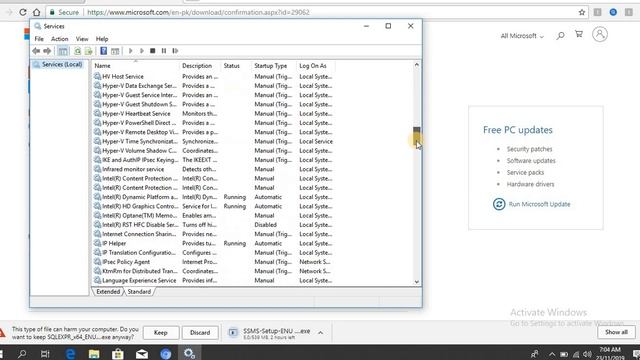
Task: Click the Refresh icon in Services toolbar
Action: click(x=77, y=51)
